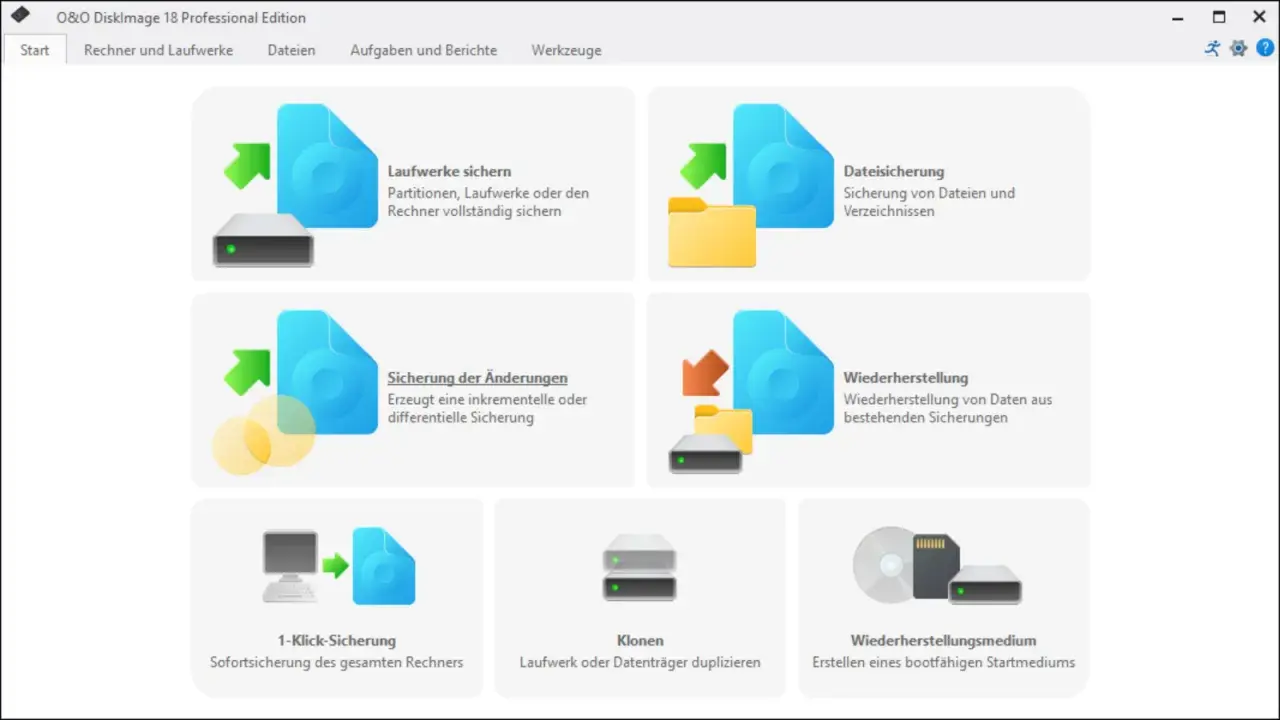This screenshot has height=720, width=1280.
Task: Open the Werkzeuge tab
Action: point(566,50)
